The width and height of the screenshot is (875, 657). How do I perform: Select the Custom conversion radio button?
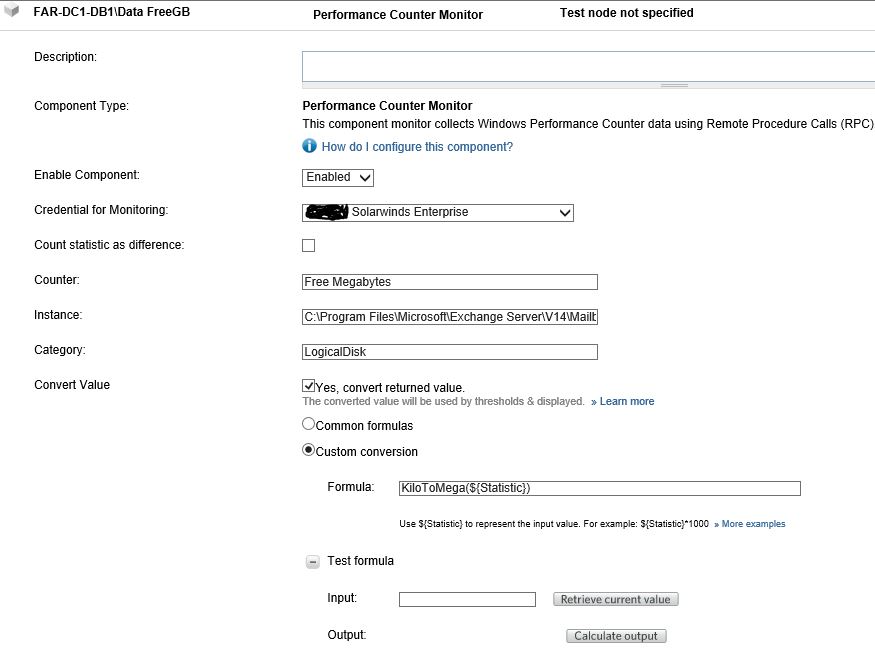click(x=309, y=450)
